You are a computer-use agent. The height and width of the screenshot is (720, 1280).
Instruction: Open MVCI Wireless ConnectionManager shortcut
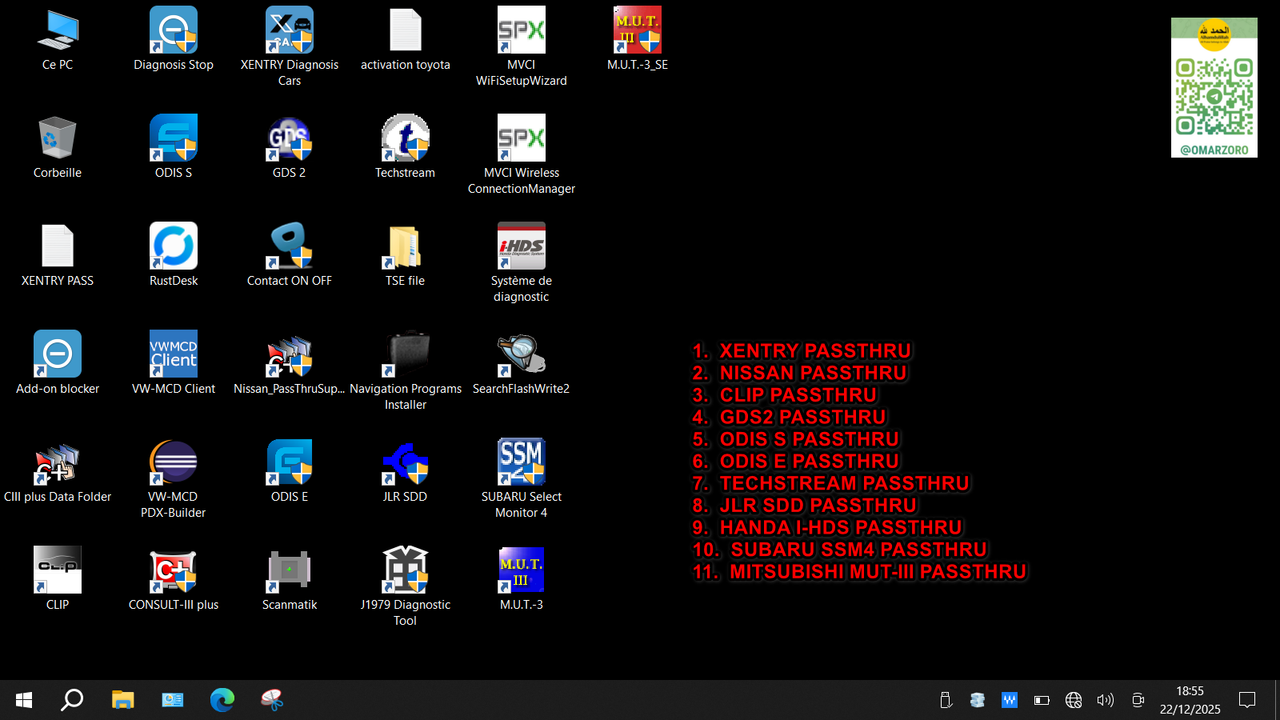pyautogui.click(x=521, y=155)
